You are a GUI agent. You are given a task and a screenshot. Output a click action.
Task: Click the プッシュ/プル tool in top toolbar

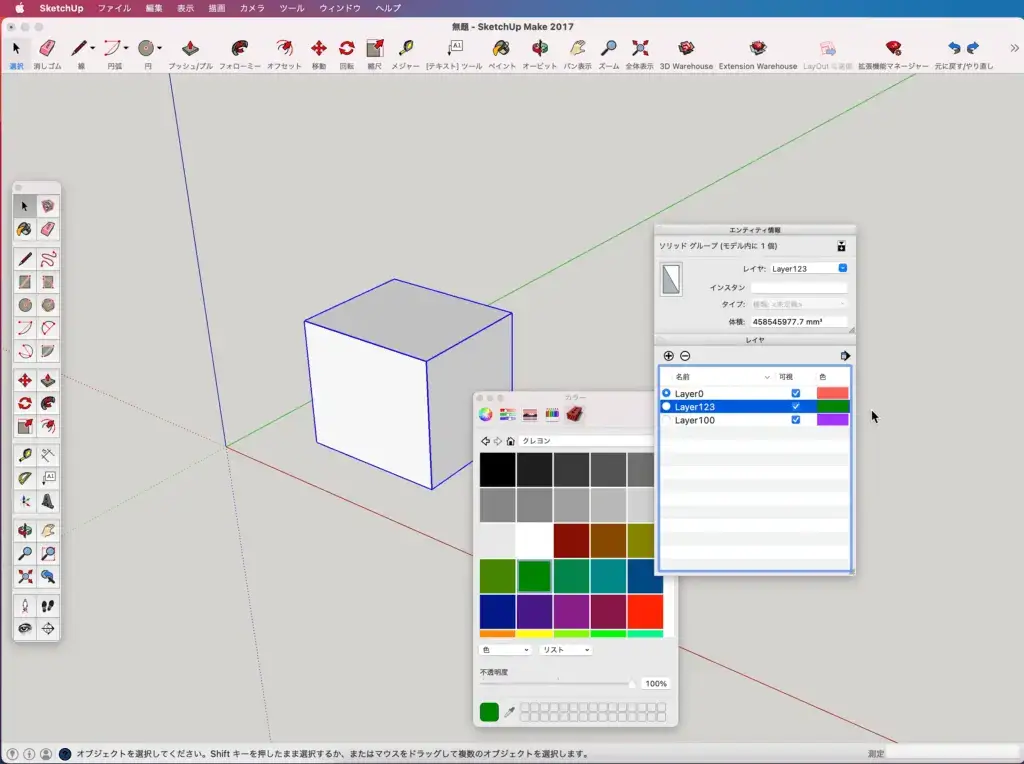click(190, 54)
